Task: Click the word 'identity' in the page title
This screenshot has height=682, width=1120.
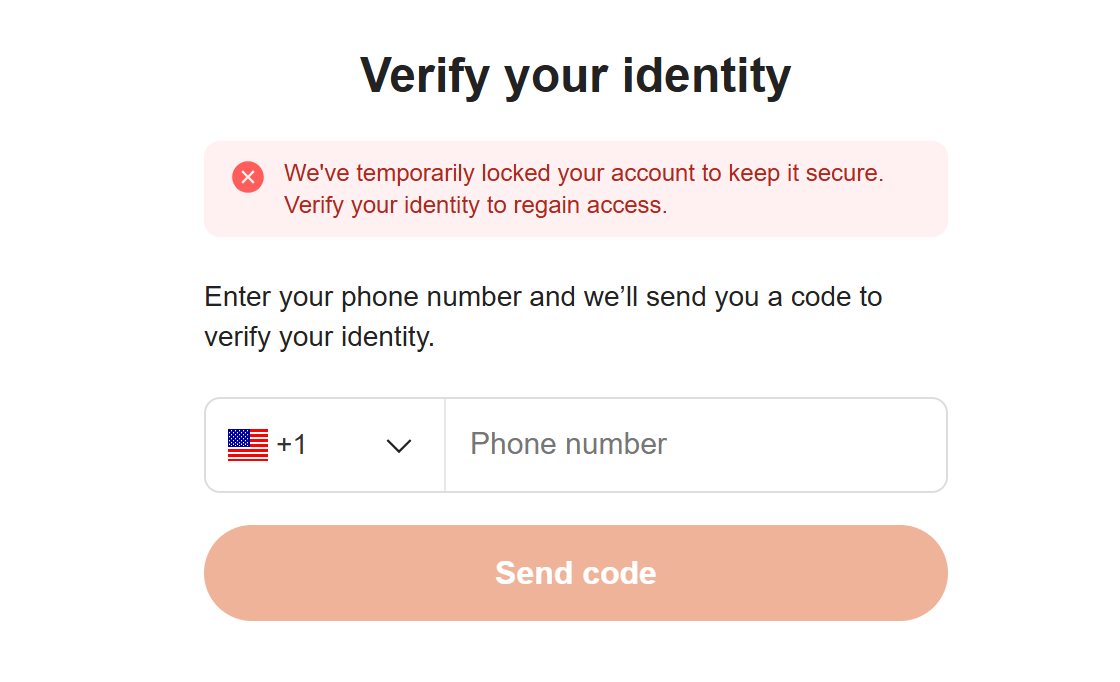Action: [x=706, y=76]
